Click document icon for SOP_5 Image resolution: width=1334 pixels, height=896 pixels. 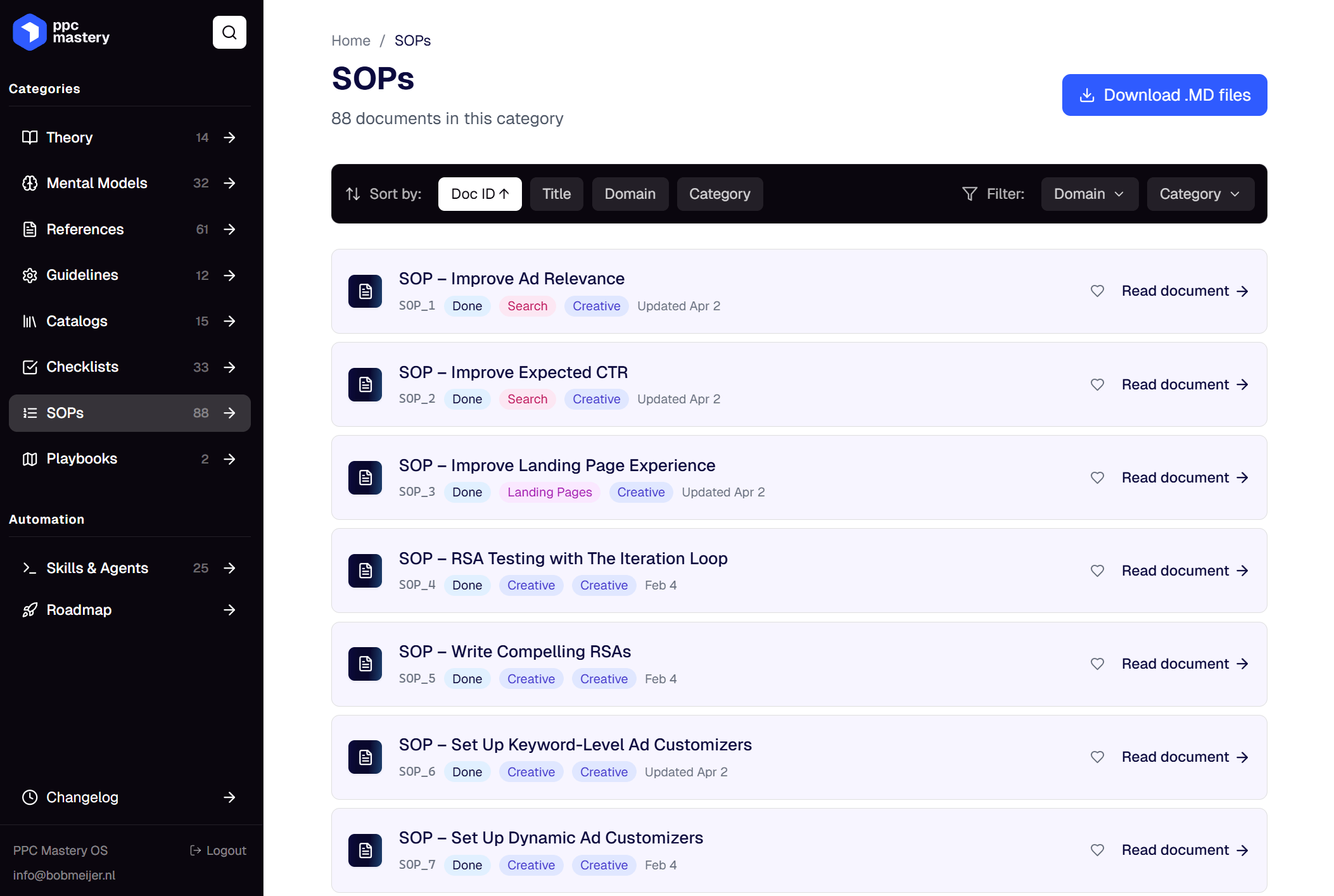[x=365, y=664]
